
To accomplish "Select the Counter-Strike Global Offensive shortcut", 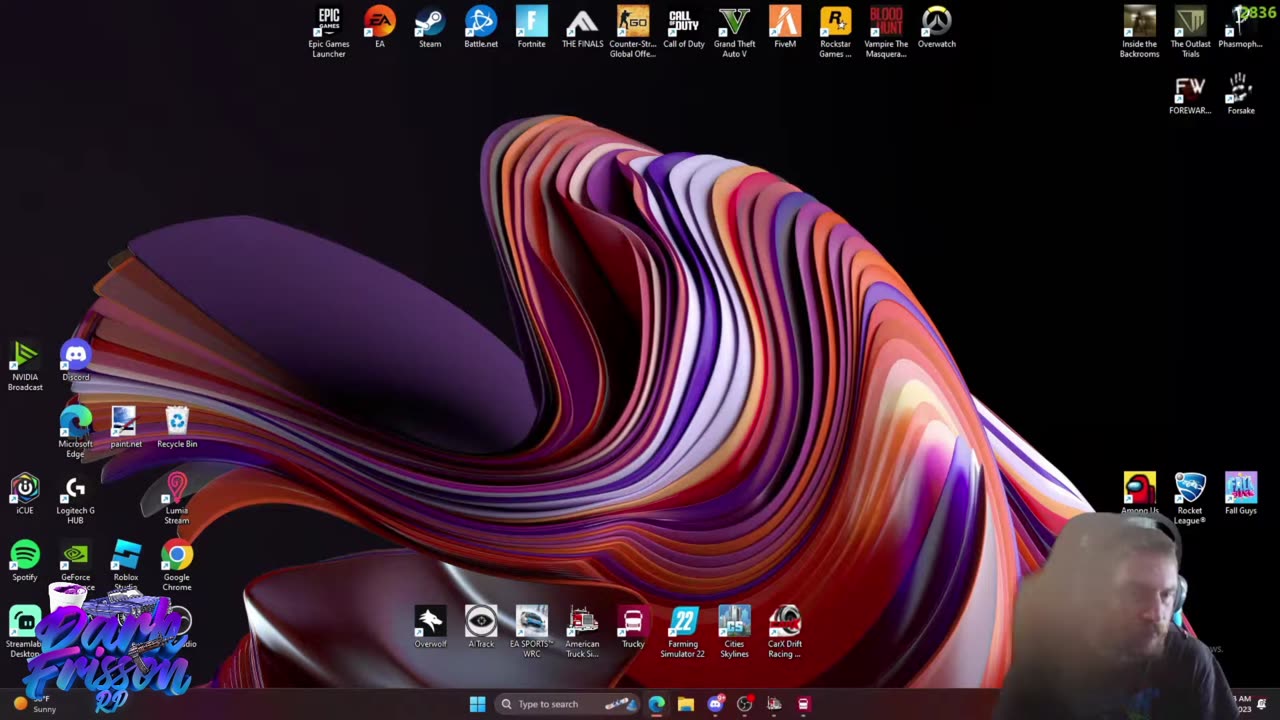I will (633, 31).
